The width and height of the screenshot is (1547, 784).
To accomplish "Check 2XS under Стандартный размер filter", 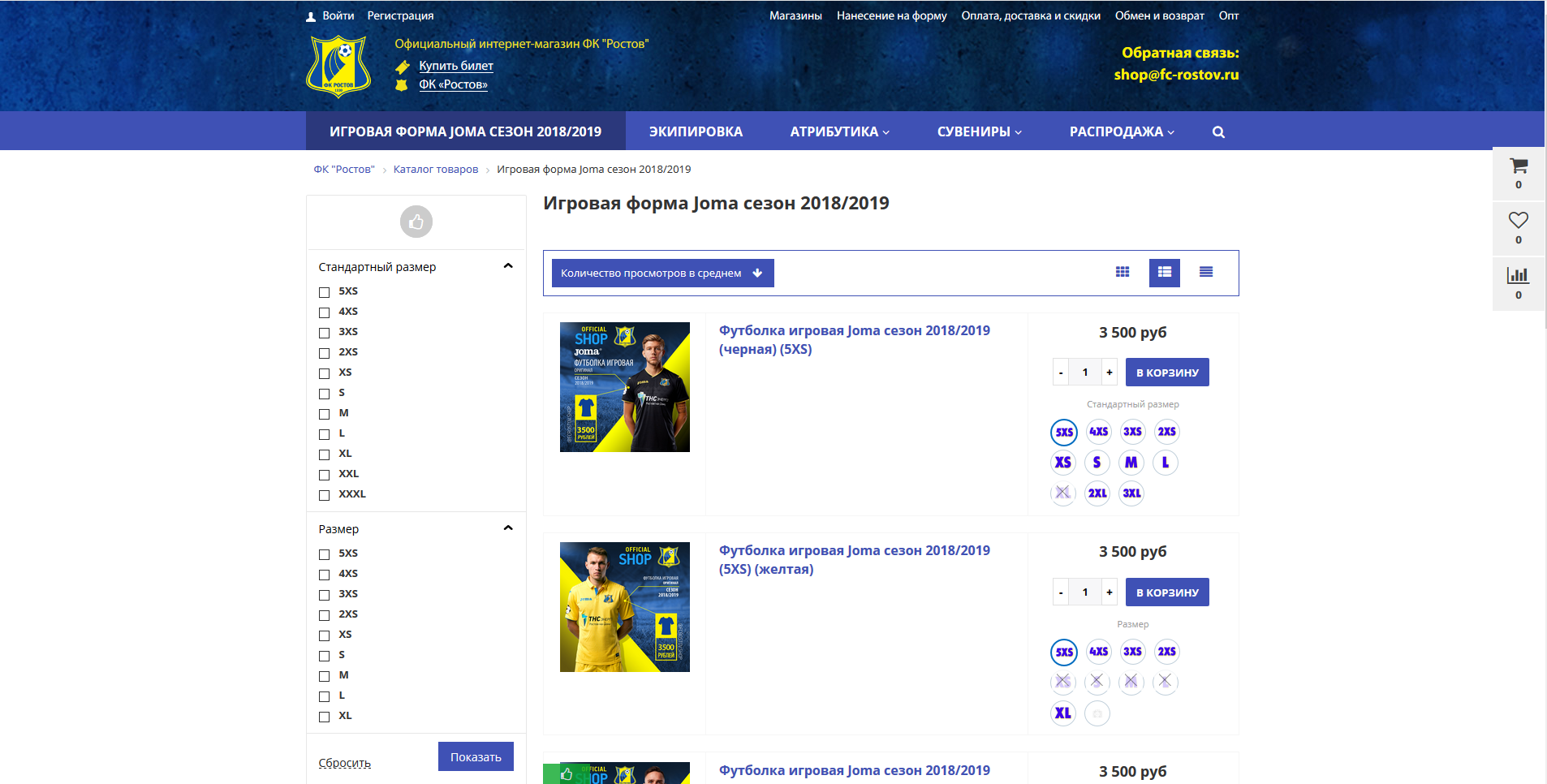I will [324, 353].
